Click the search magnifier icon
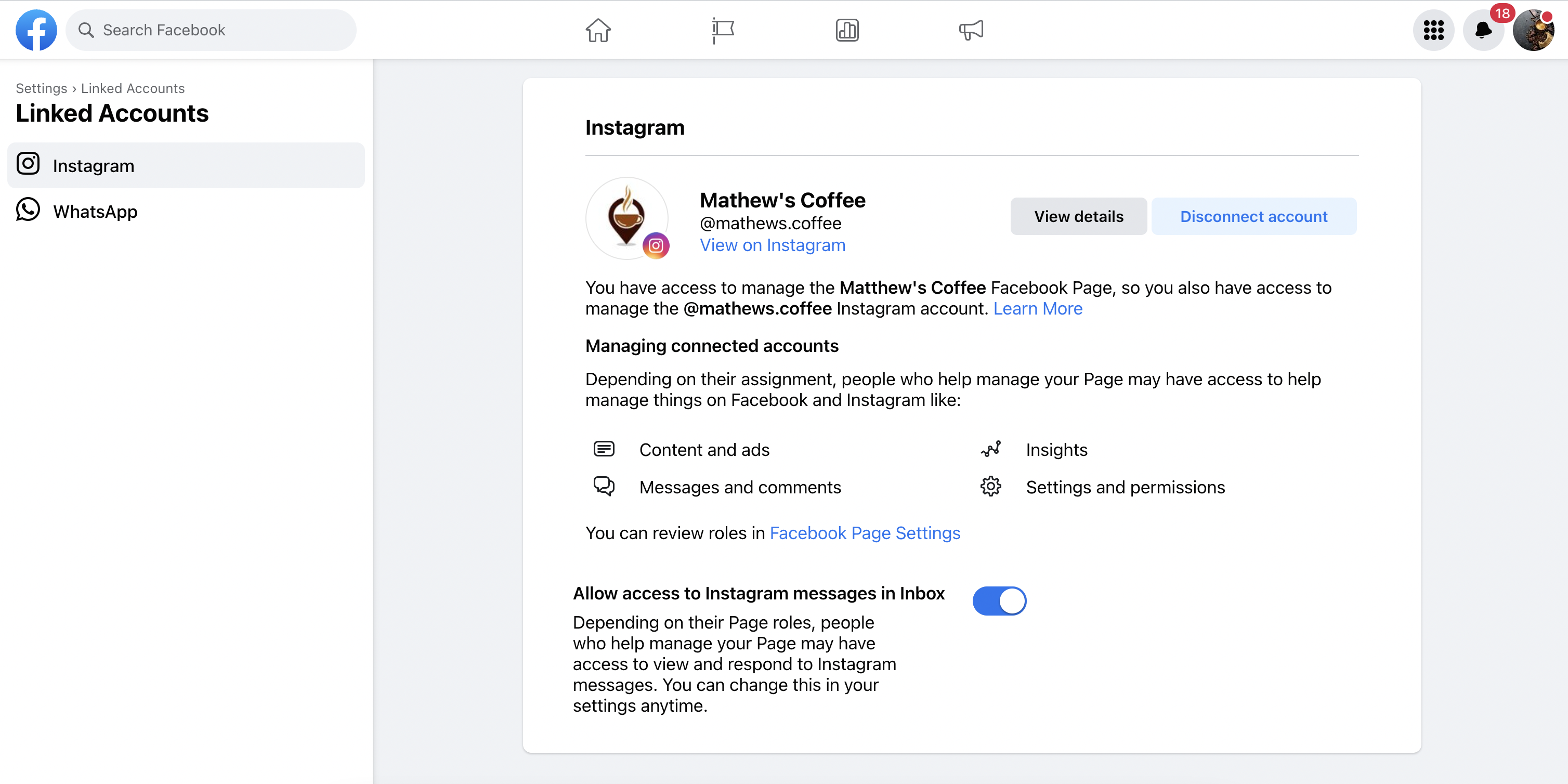The image size is (1568, 784). coord(86,30)
